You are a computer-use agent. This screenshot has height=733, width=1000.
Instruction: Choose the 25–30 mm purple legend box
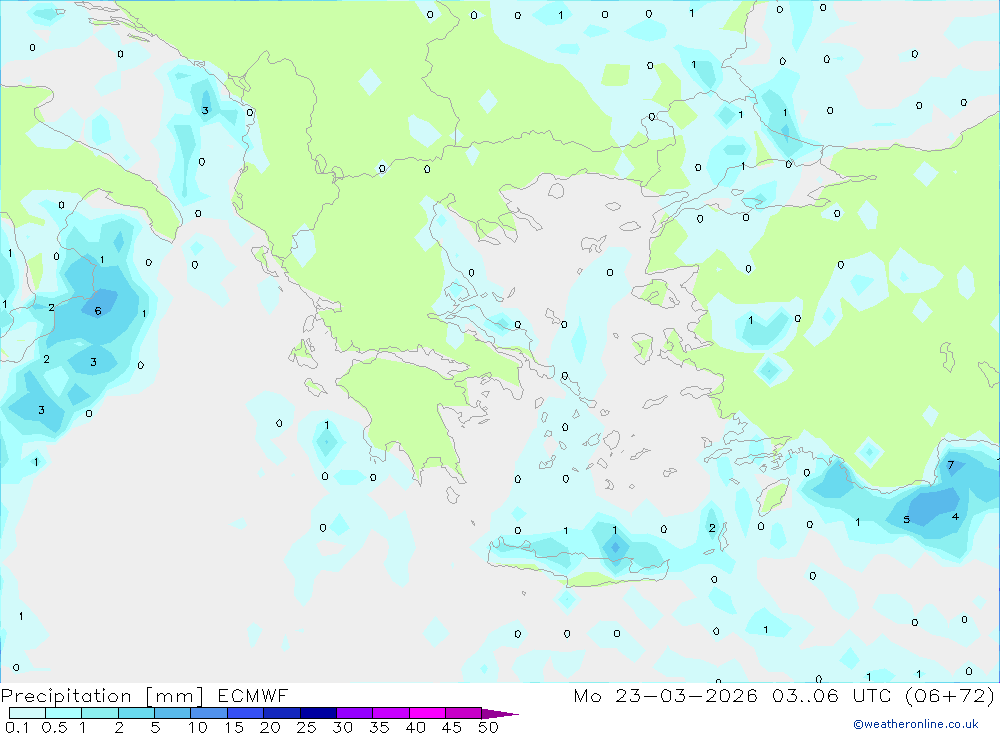coord(318,713)
